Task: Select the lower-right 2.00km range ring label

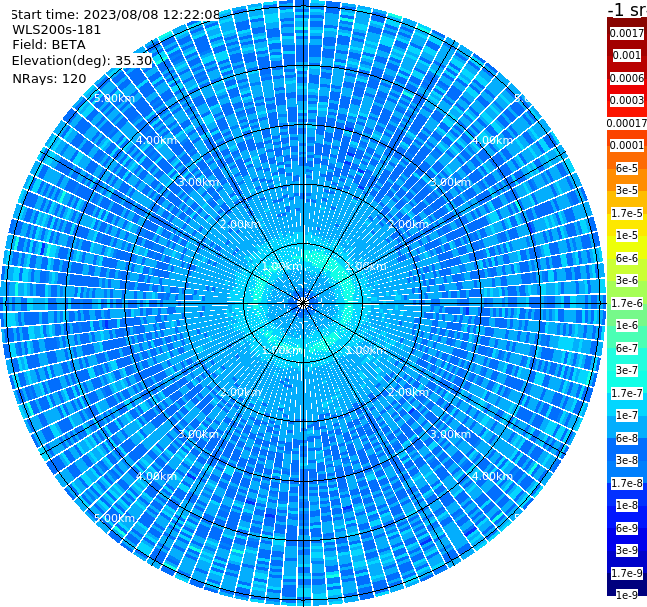Action: coord(409,392)
